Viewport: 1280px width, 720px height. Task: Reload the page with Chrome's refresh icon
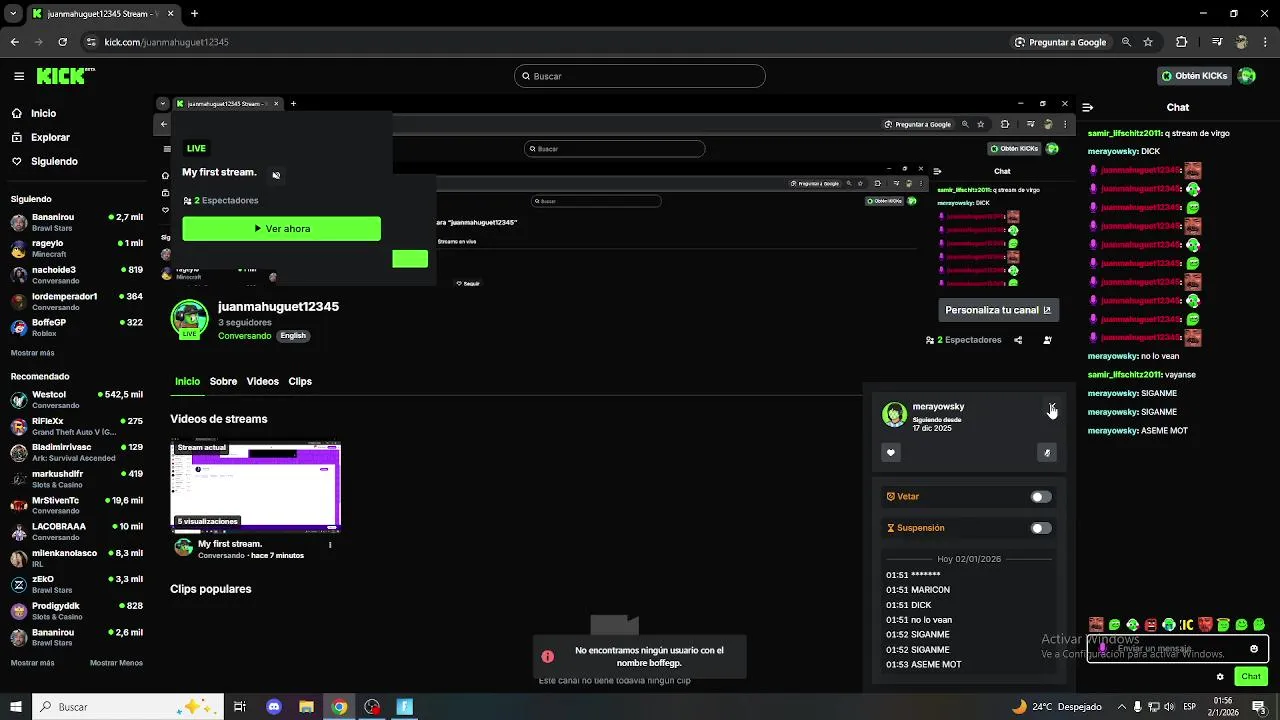tap(62, 42)
